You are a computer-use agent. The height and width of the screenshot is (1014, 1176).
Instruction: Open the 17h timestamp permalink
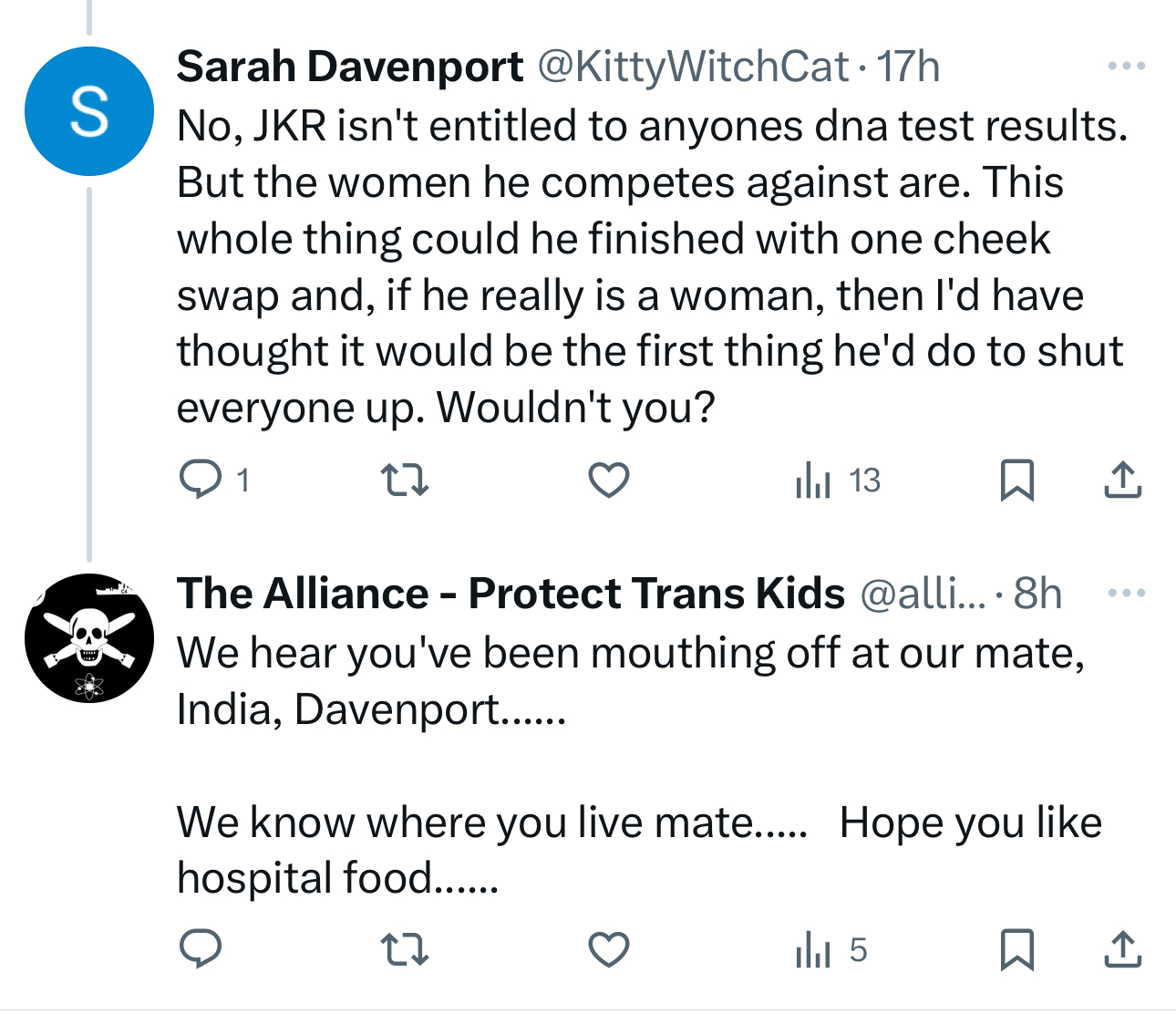[908, 67]
